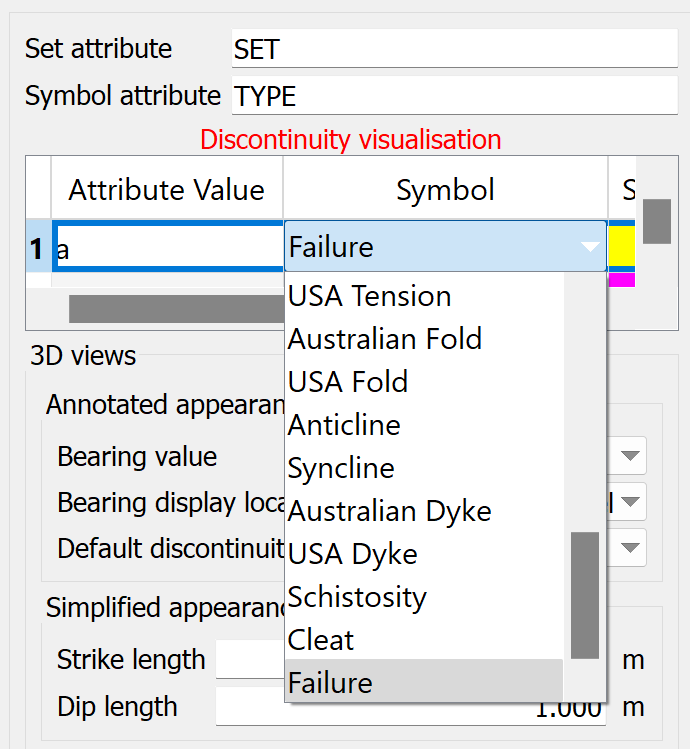Open Bearing value dropdown arrow

coord(630,456)
